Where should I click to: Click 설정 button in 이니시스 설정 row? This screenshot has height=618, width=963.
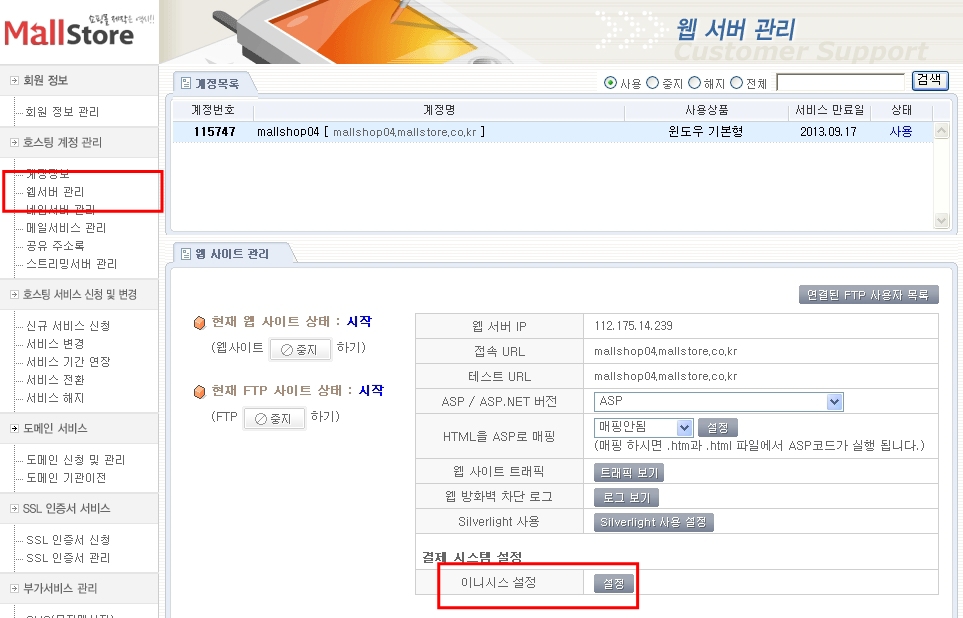(614, 584)
